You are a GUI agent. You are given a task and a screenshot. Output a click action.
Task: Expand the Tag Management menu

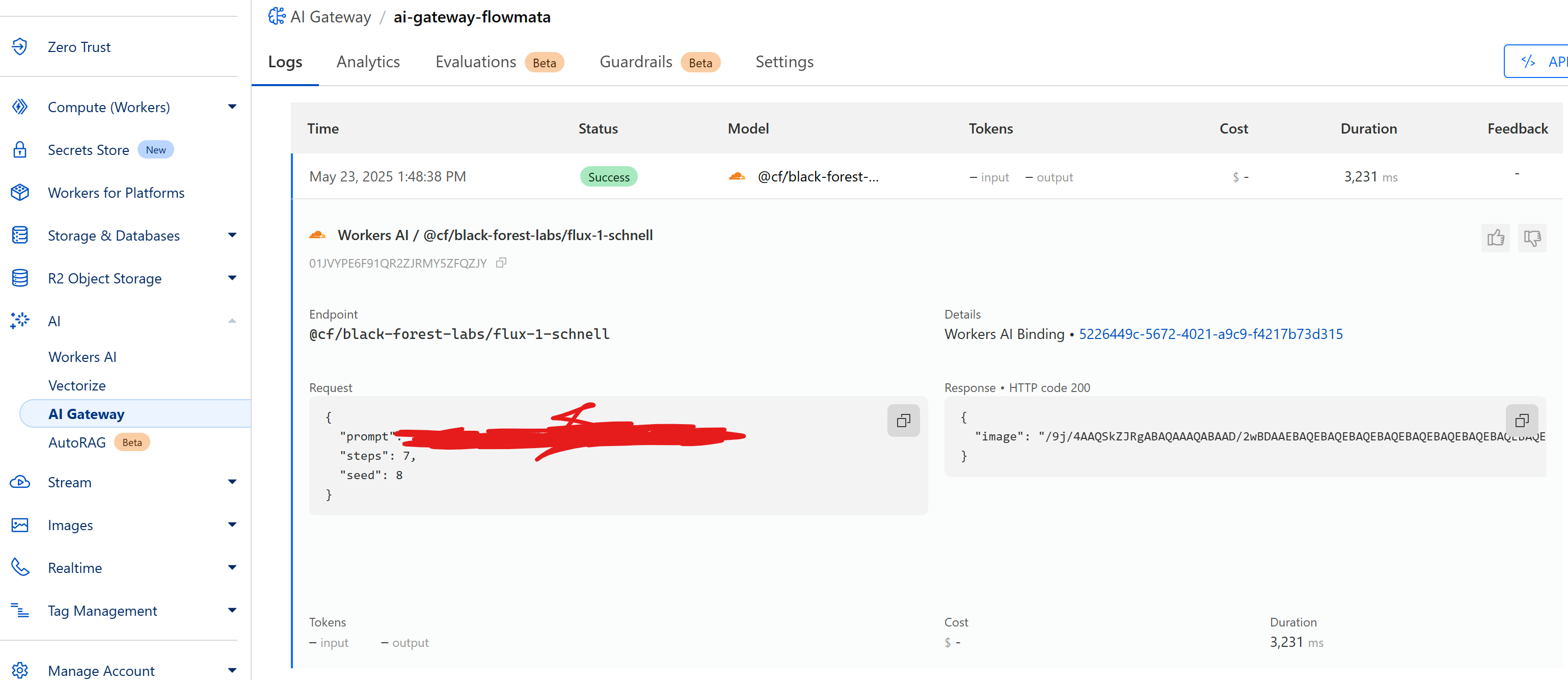coord(232,610)
